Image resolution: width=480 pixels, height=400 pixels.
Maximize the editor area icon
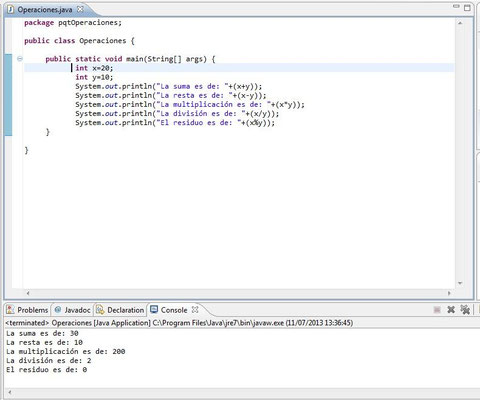[x=467, y=8]
